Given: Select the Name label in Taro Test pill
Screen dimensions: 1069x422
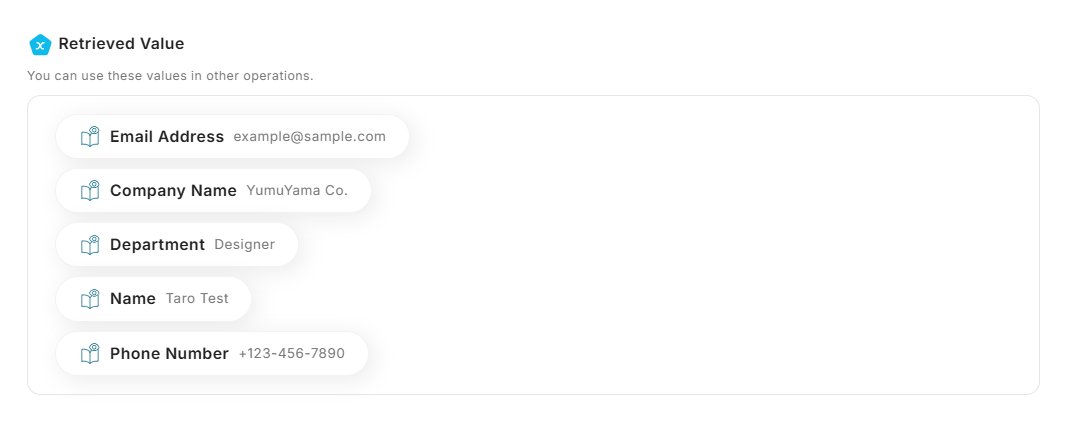Looking at the screenshot, I should (x=133, y=299).
